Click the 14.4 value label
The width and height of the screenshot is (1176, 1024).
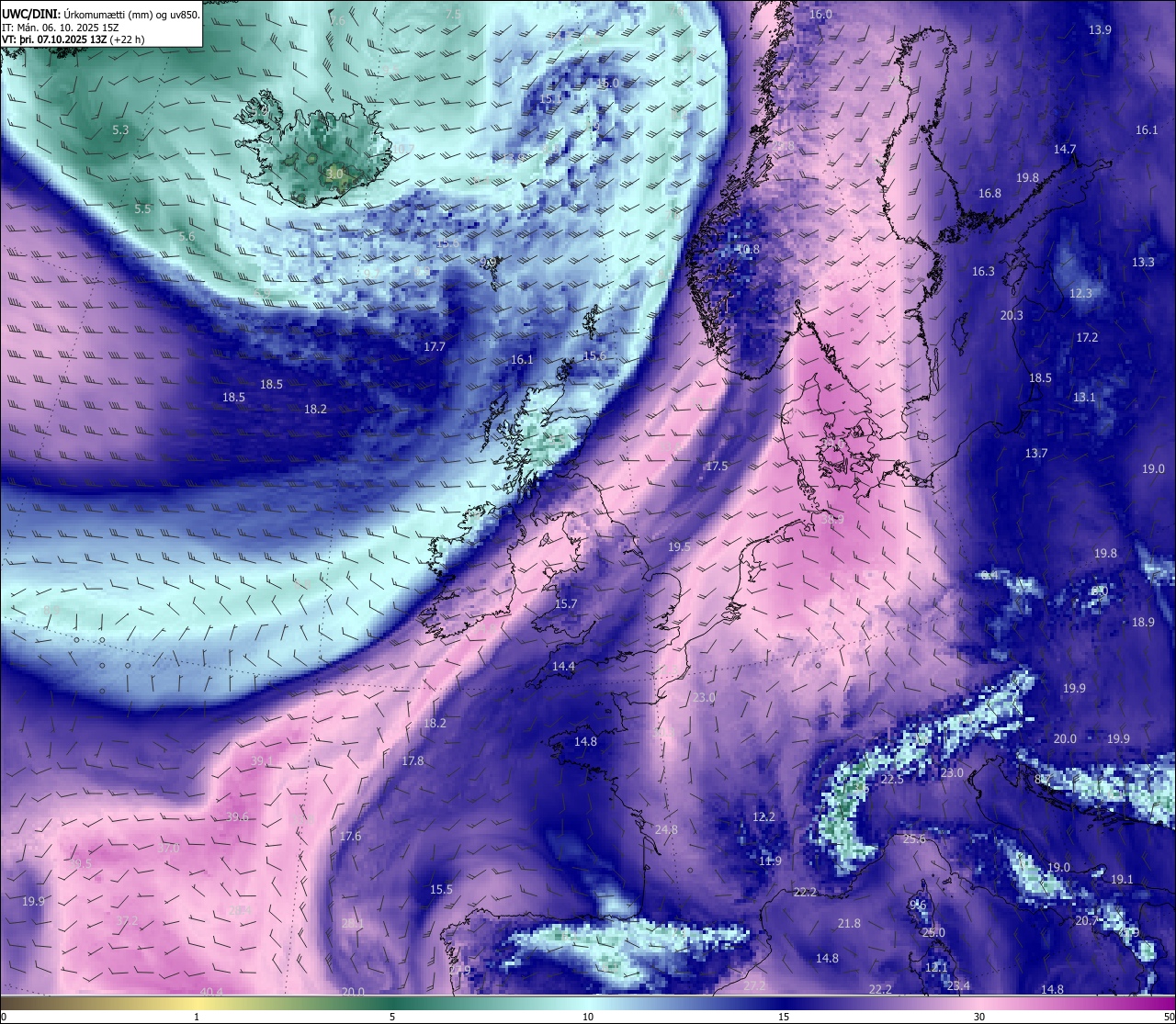(564, 666)
